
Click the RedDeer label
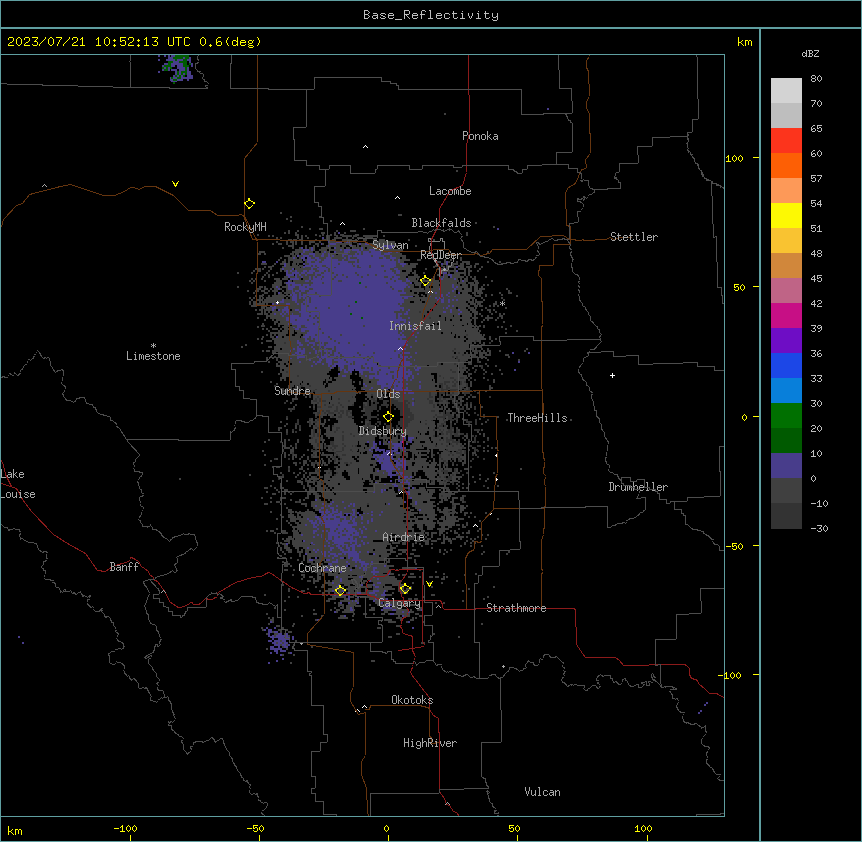[x=440, y=256]
